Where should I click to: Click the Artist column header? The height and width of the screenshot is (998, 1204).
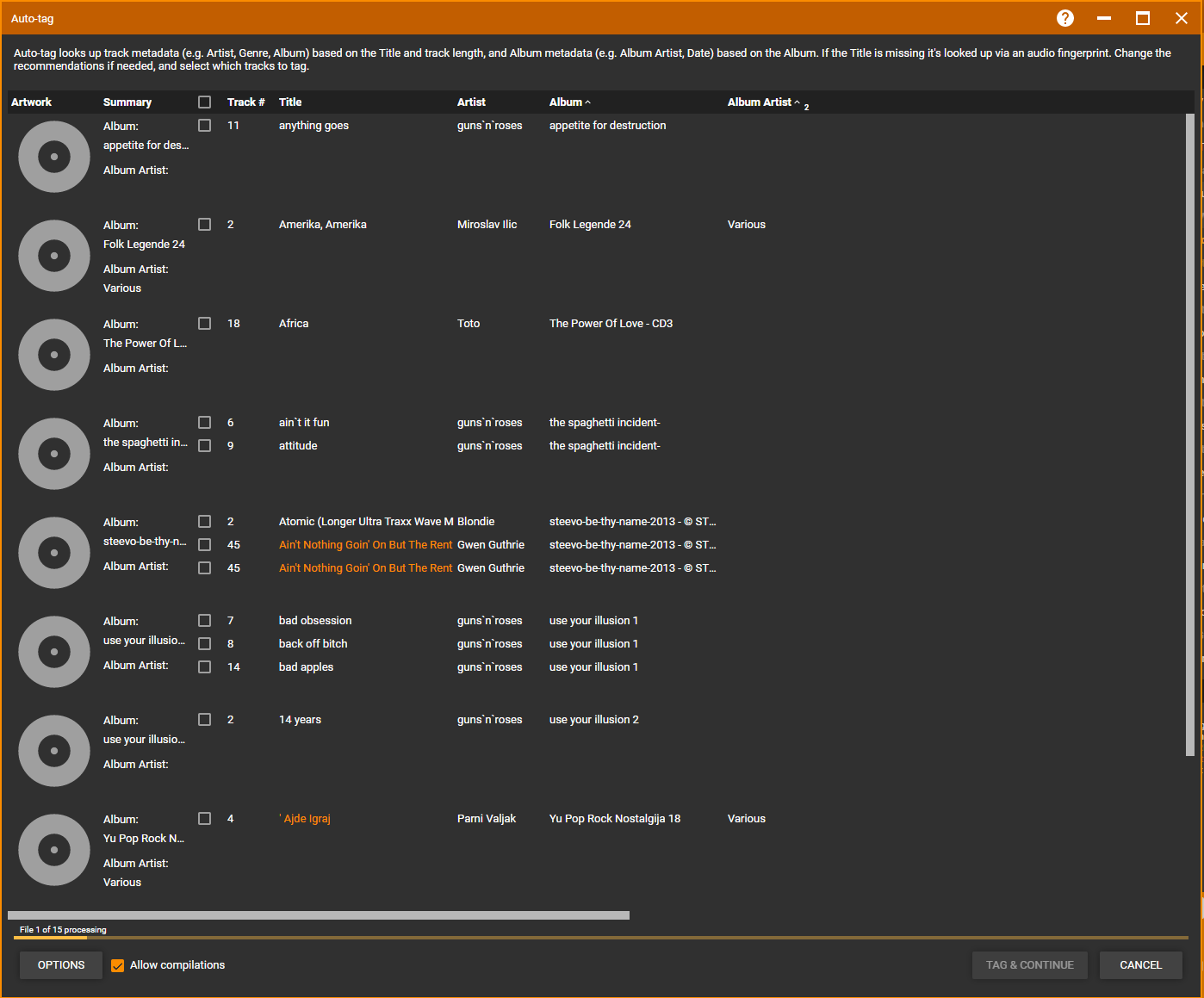point(471,102)
